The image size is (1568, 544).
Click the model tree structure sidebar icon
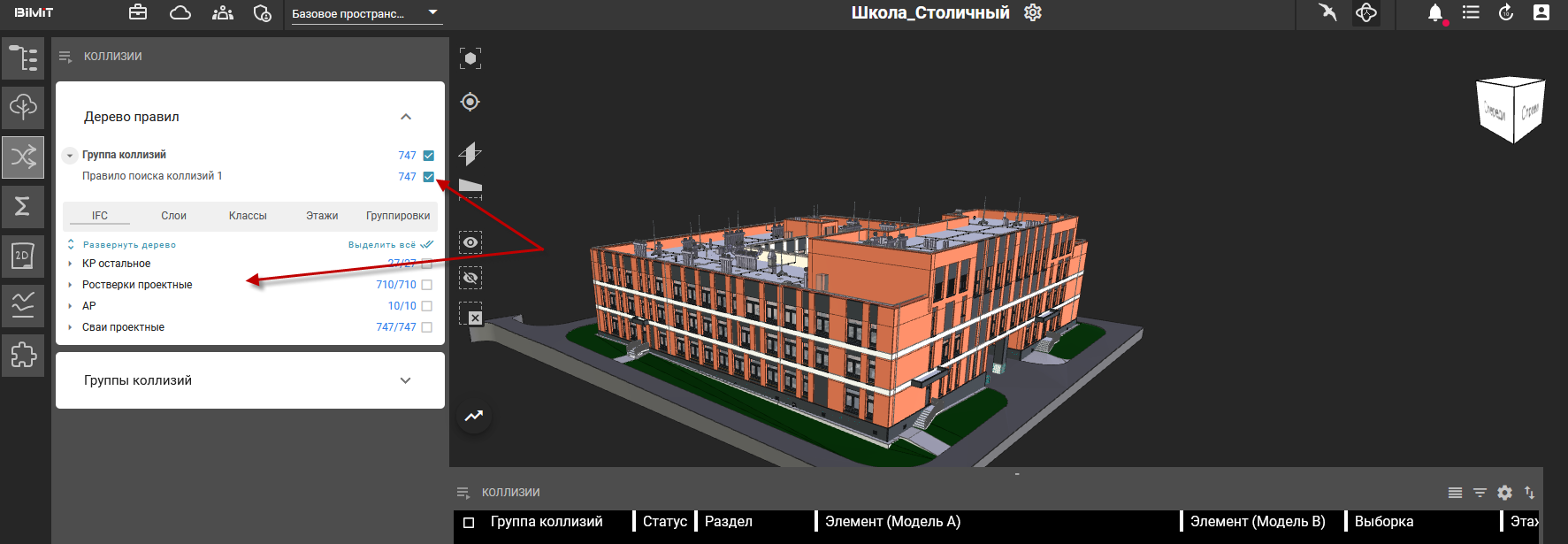[x=23, y=58]
